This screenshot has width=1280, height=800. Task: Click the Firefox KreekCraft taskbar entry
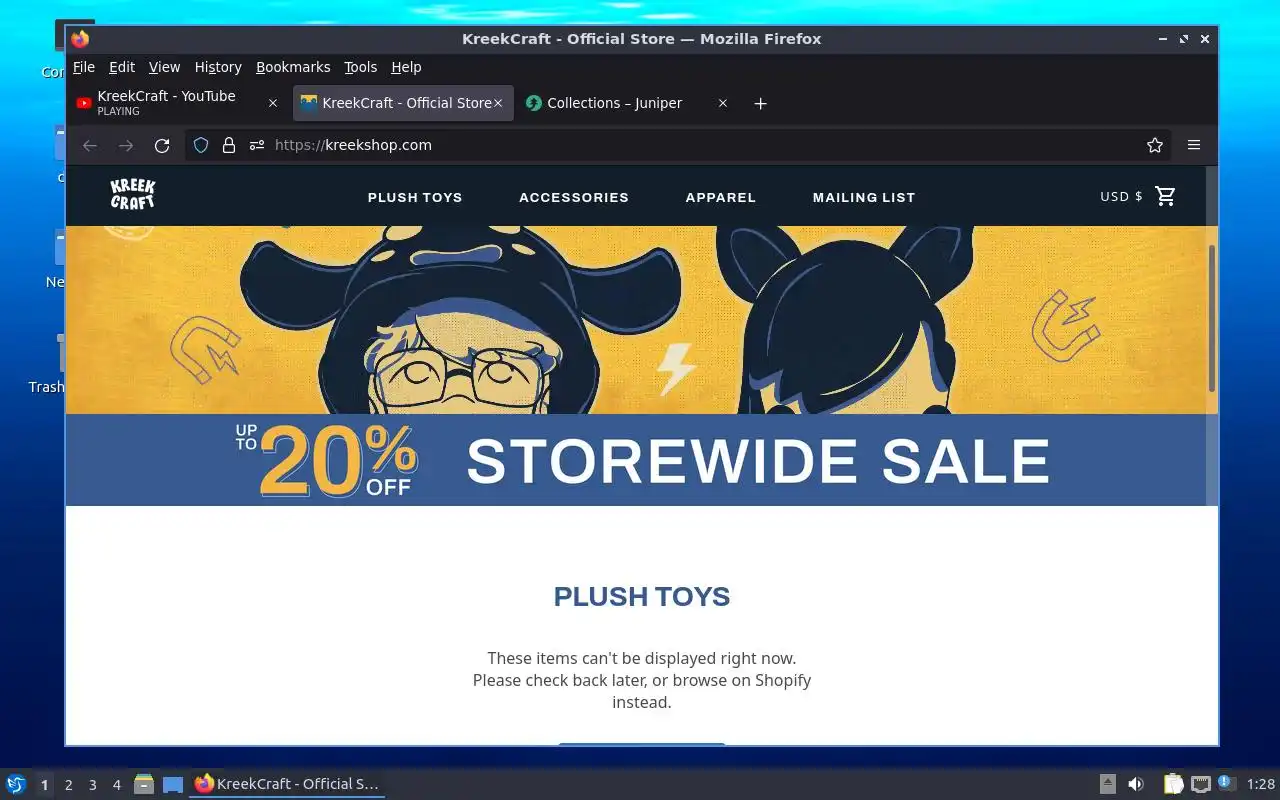[287, 784]
